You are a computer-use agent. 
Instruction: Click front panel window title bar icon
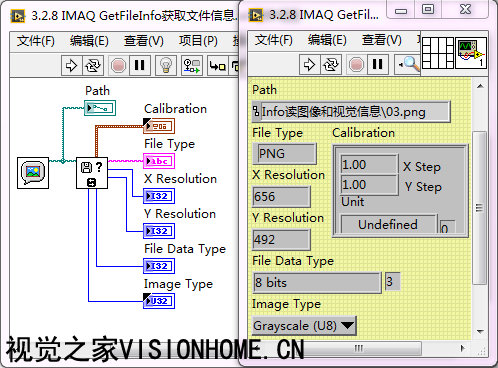pyautogui.click(x=256, y=15)
